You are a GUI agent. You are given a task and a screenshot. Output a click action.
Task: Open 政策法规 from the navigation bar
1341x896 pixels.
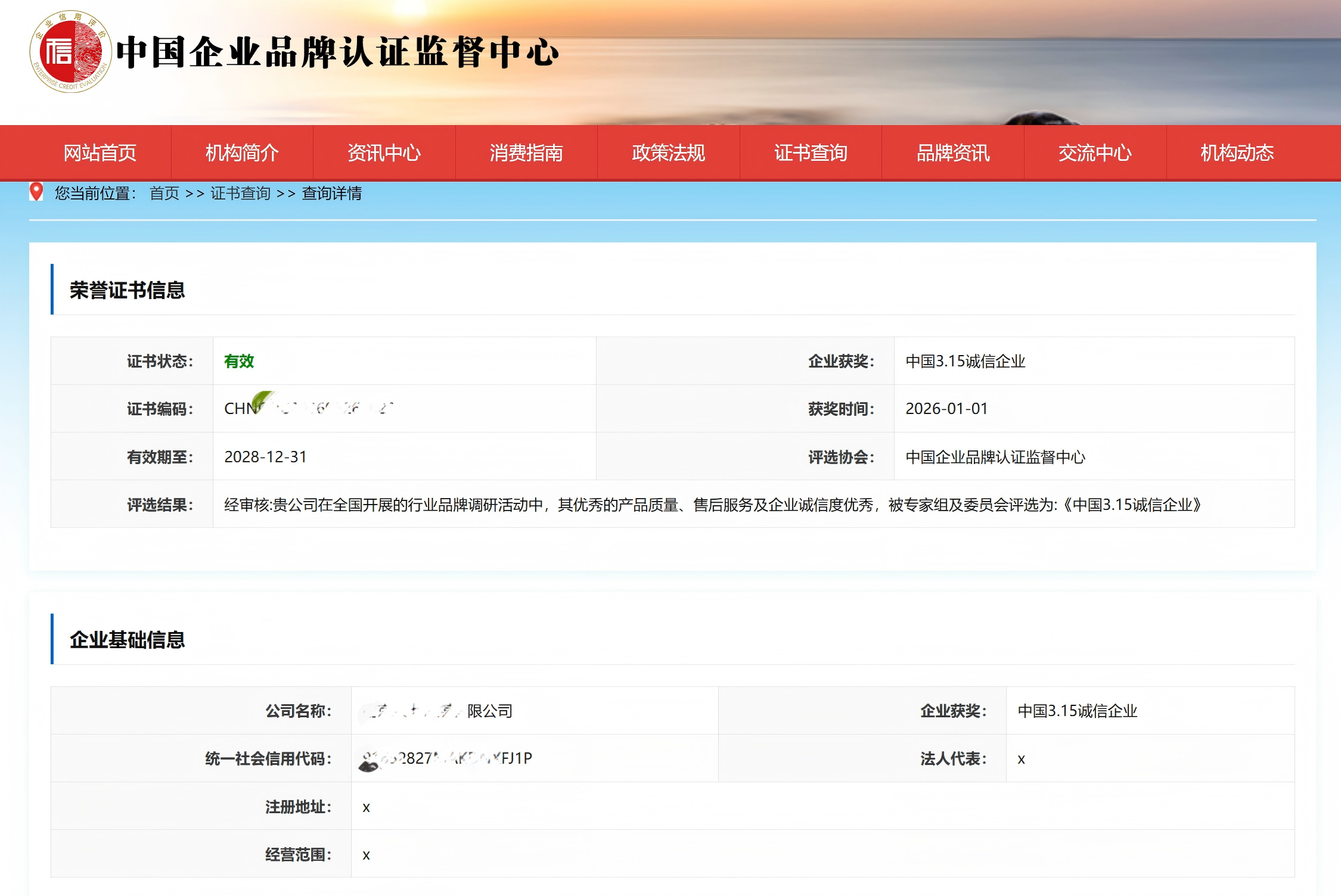(669, 153)
